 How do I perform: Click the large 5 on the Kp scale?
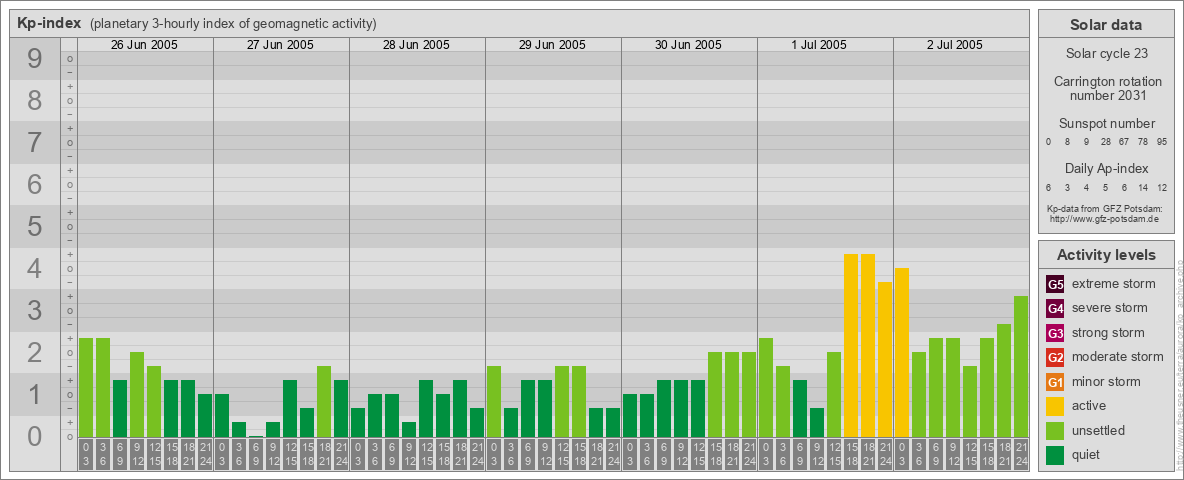tap(34, 226)
